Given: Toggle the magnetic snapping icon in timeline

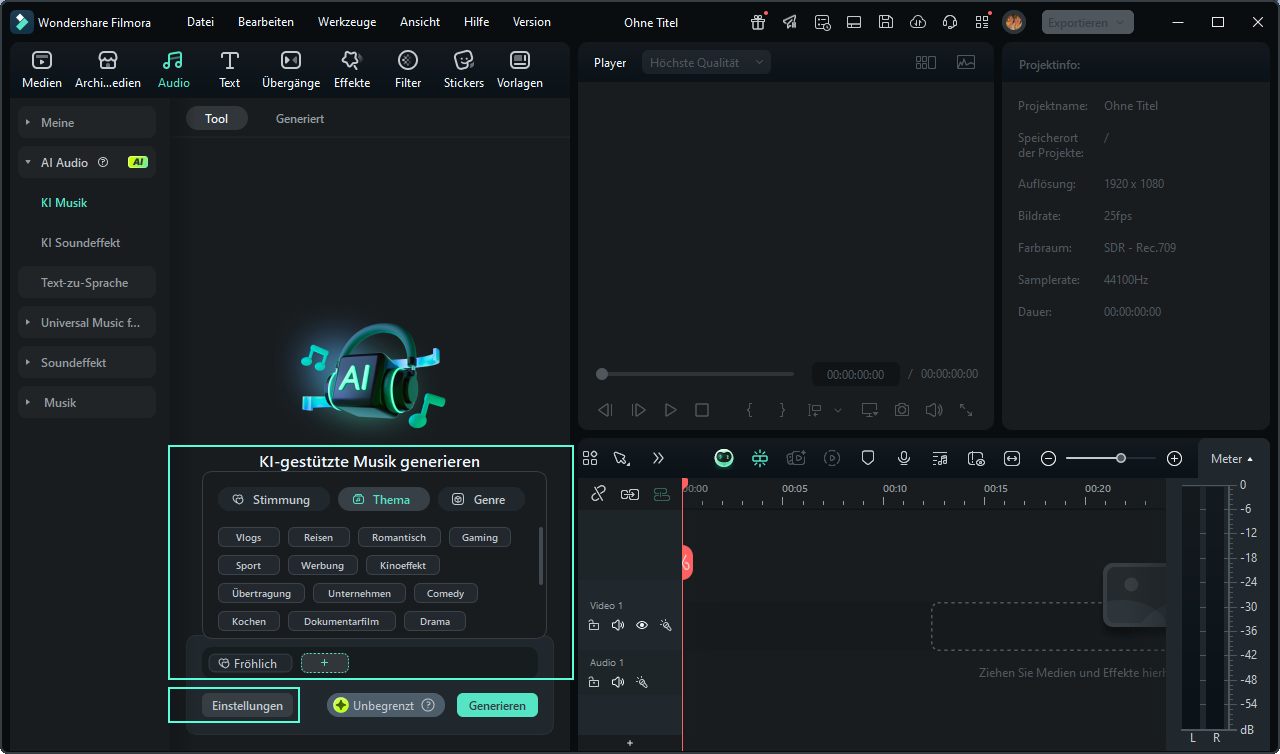Looking at the screenshot, I should (630, 494).
